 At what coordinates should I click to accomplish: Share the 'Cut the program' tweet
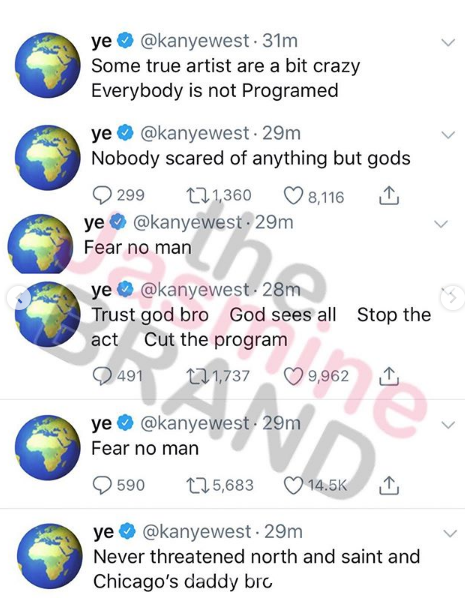pyautogui.click(x=389, y=376)
